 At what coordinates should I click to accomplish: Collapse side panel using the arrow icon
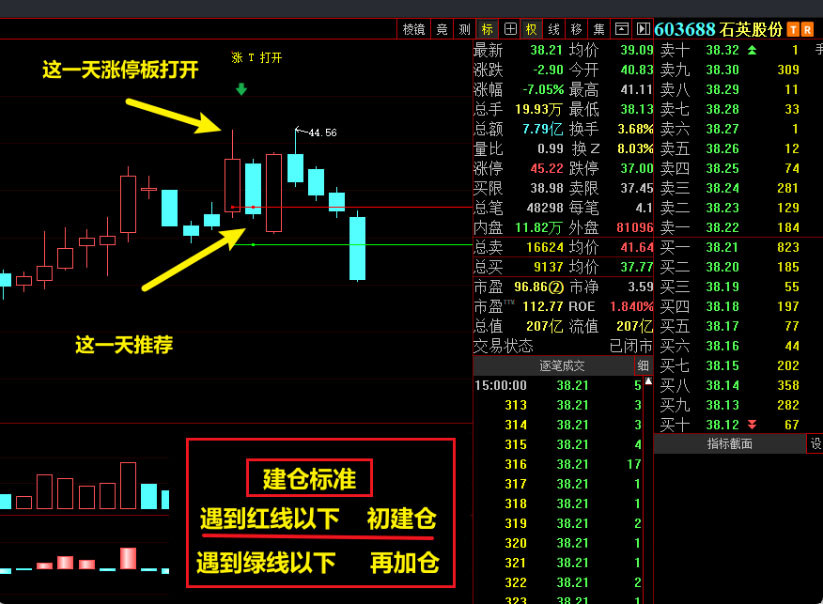click(642, 29)
